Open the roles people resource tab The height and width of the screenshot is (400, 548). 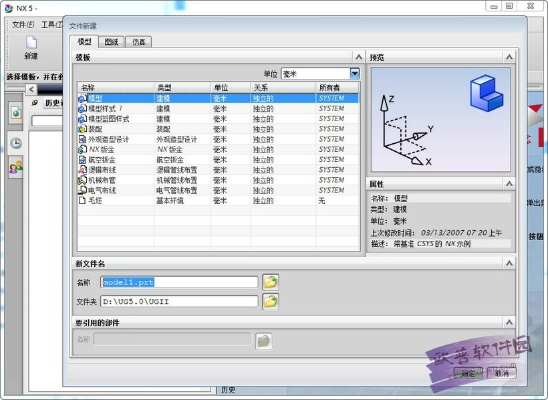click(x=16, y=168)
